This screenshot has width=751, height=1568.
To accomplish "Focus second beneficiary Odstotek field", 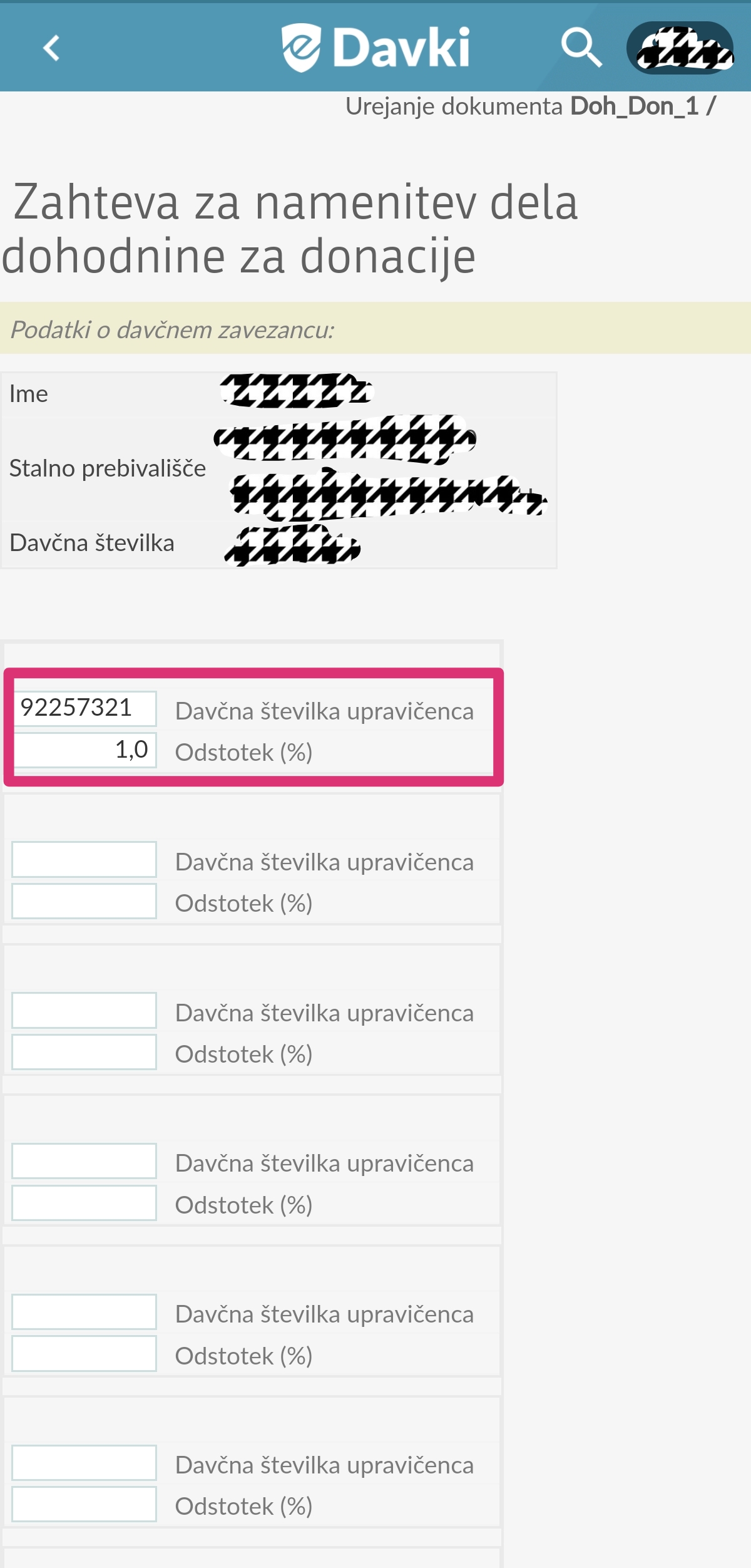I will (x=84, y=901).
